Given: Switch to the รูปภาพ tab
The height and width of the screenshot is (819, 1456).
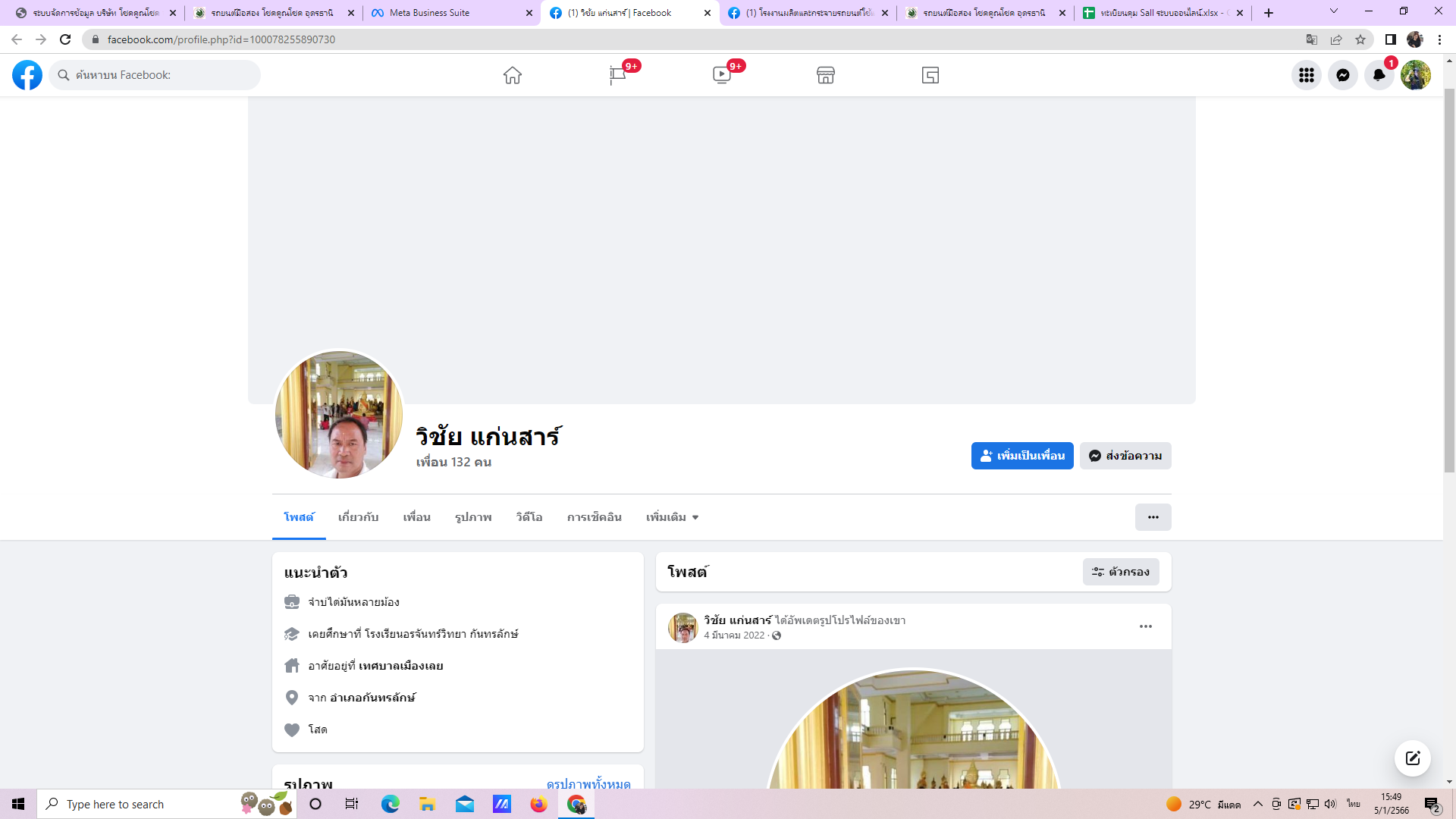Looking at the screenshot, I should point(473,517).
